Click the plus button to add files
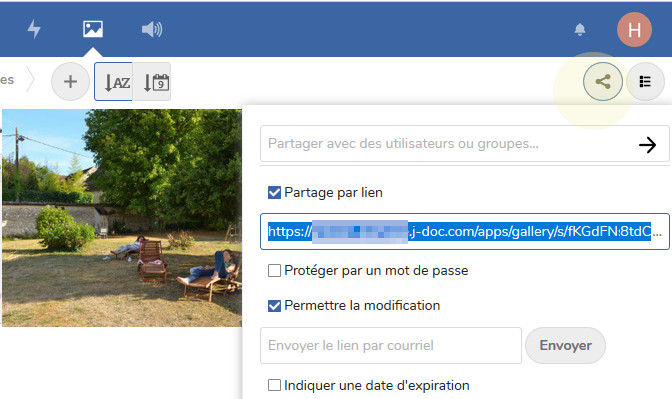 click(x=70, y=81)
